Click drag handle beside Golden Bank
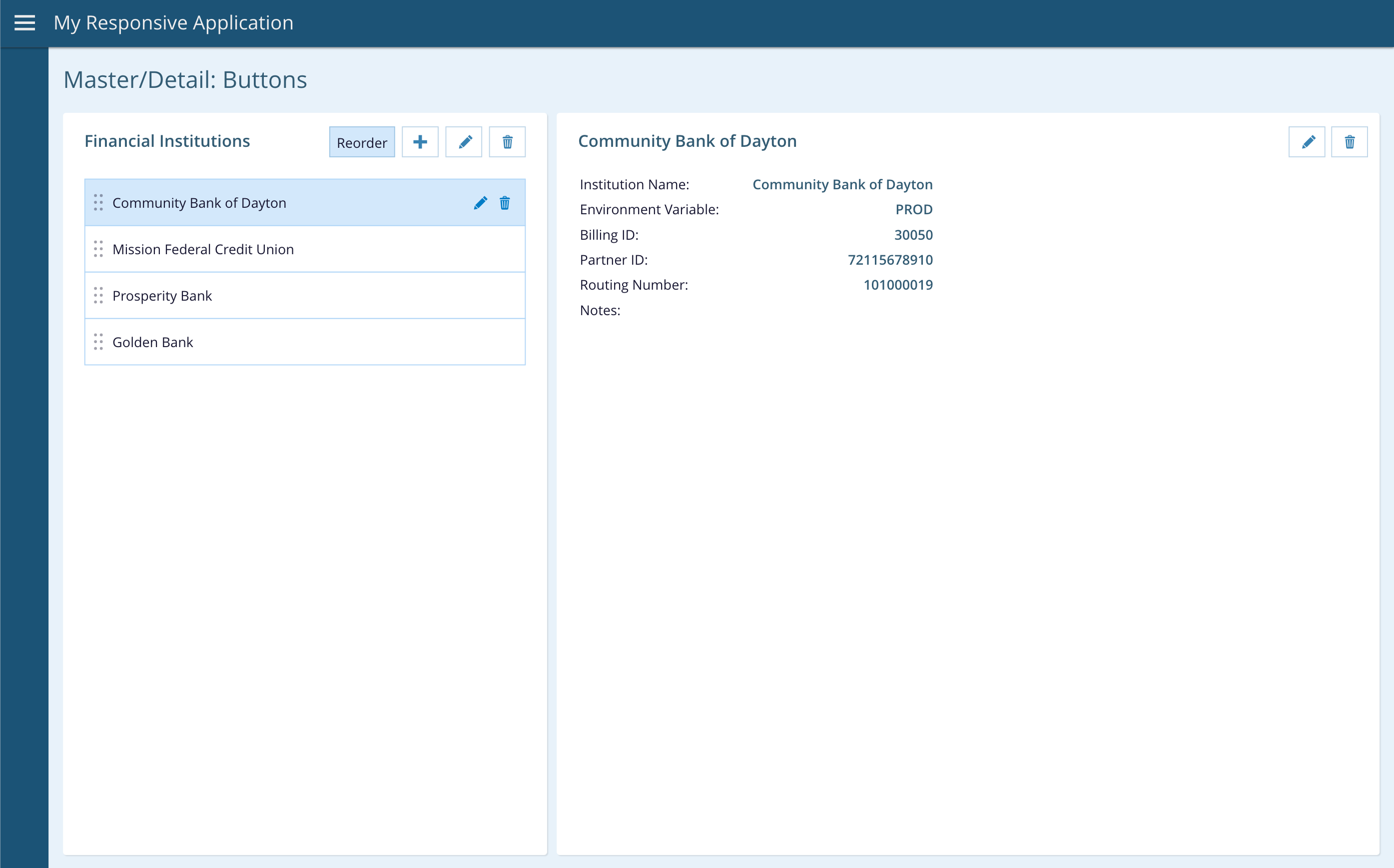Image resolution: width=1394 pixels, height=868 pixels. click(x=98, y=342)
